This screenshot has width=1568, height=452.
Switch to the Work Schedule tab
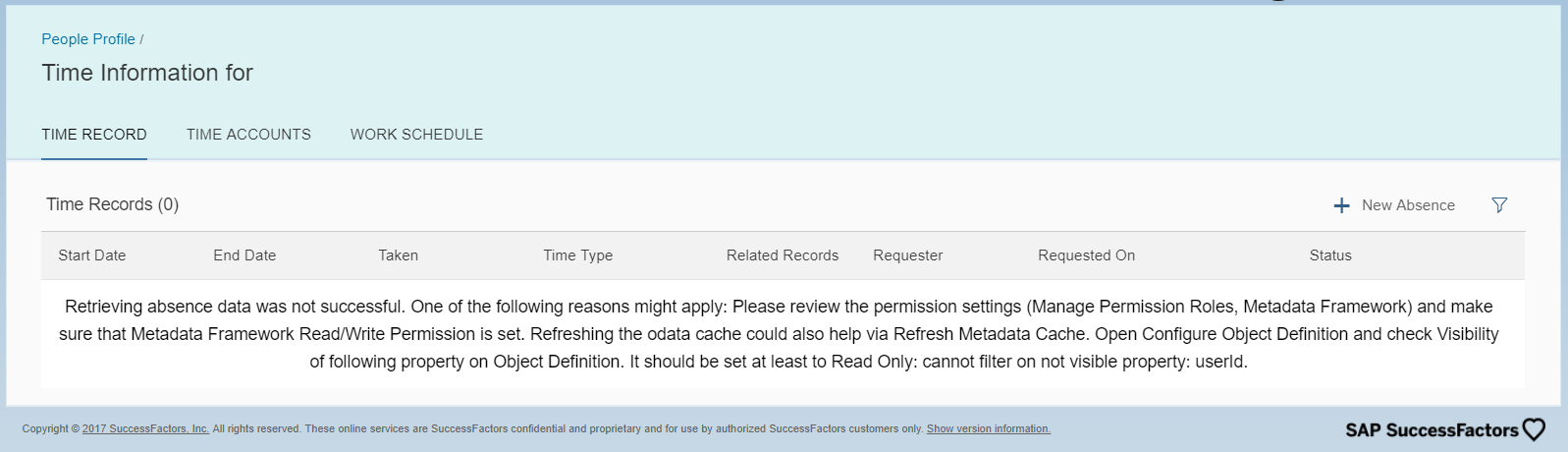(416, 135)
